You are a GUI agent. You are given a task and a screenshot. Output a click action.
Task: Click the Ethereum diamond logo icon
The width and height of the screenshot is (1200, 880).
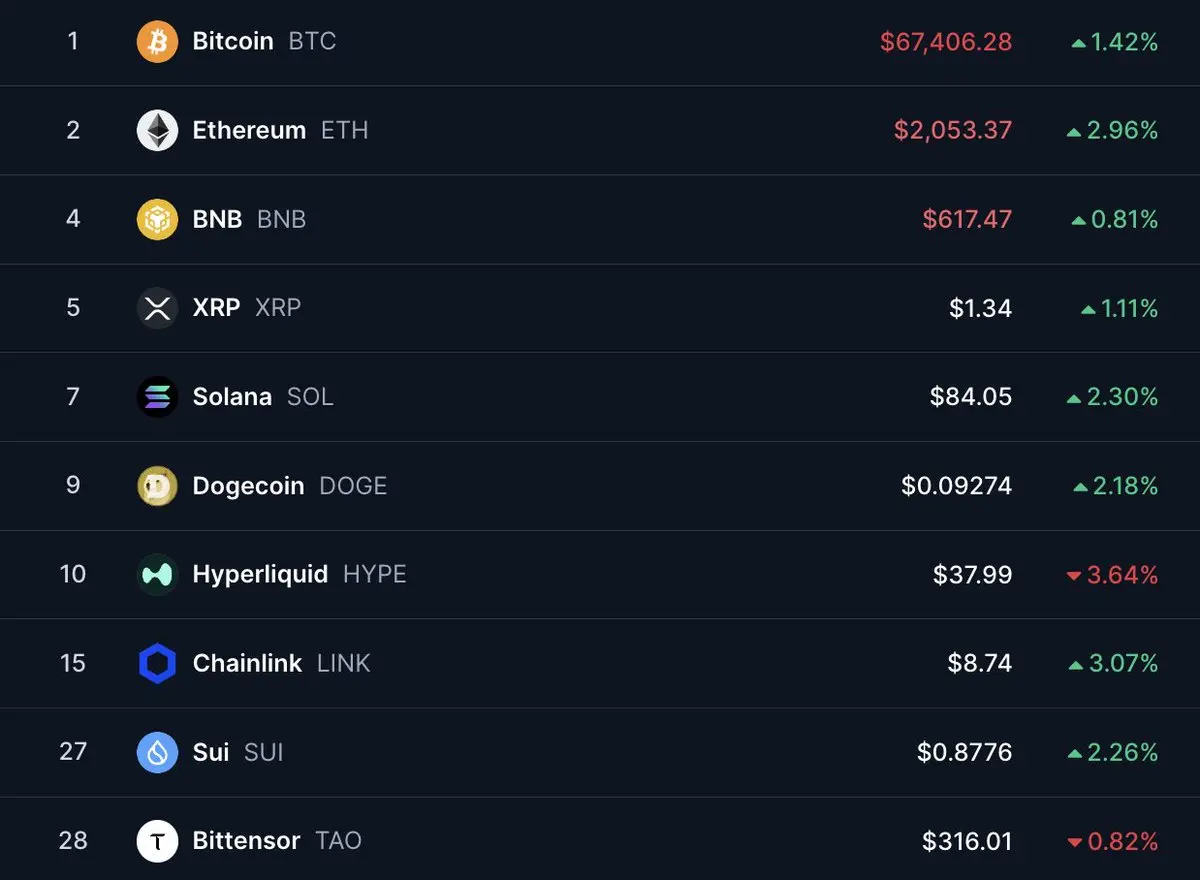click(x=157, y=131)
